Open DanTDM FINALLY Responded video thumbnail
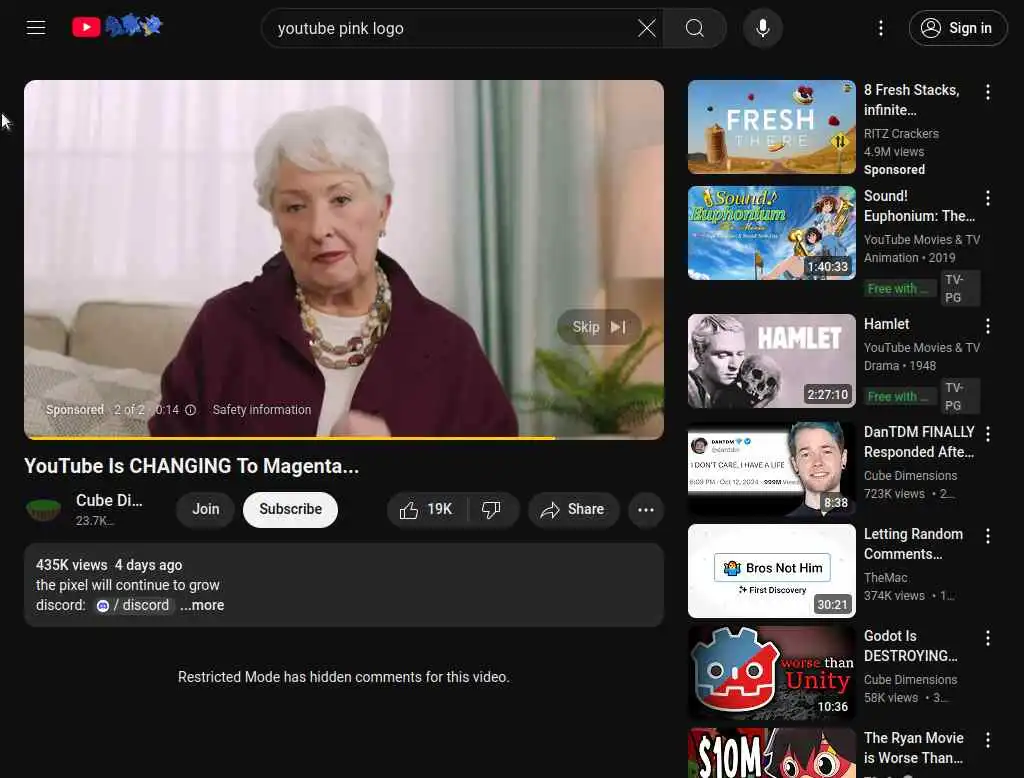 point(771,469)
